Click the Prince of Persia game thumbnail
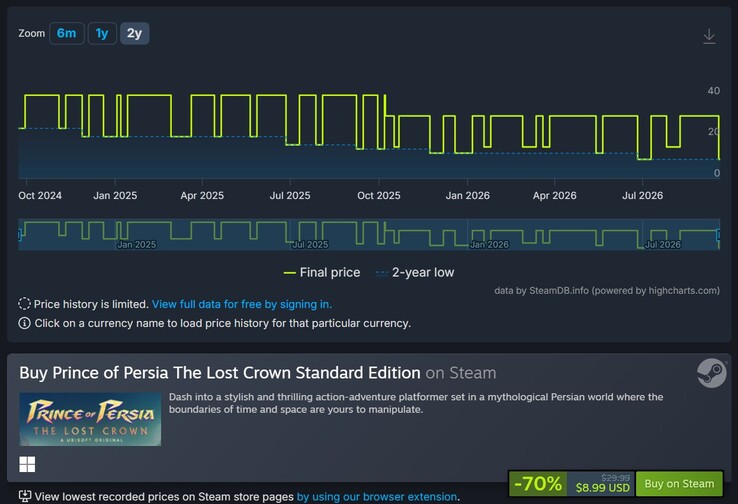Screen dimensions: 738x504 pyautogui.click(x=90, y=419)
